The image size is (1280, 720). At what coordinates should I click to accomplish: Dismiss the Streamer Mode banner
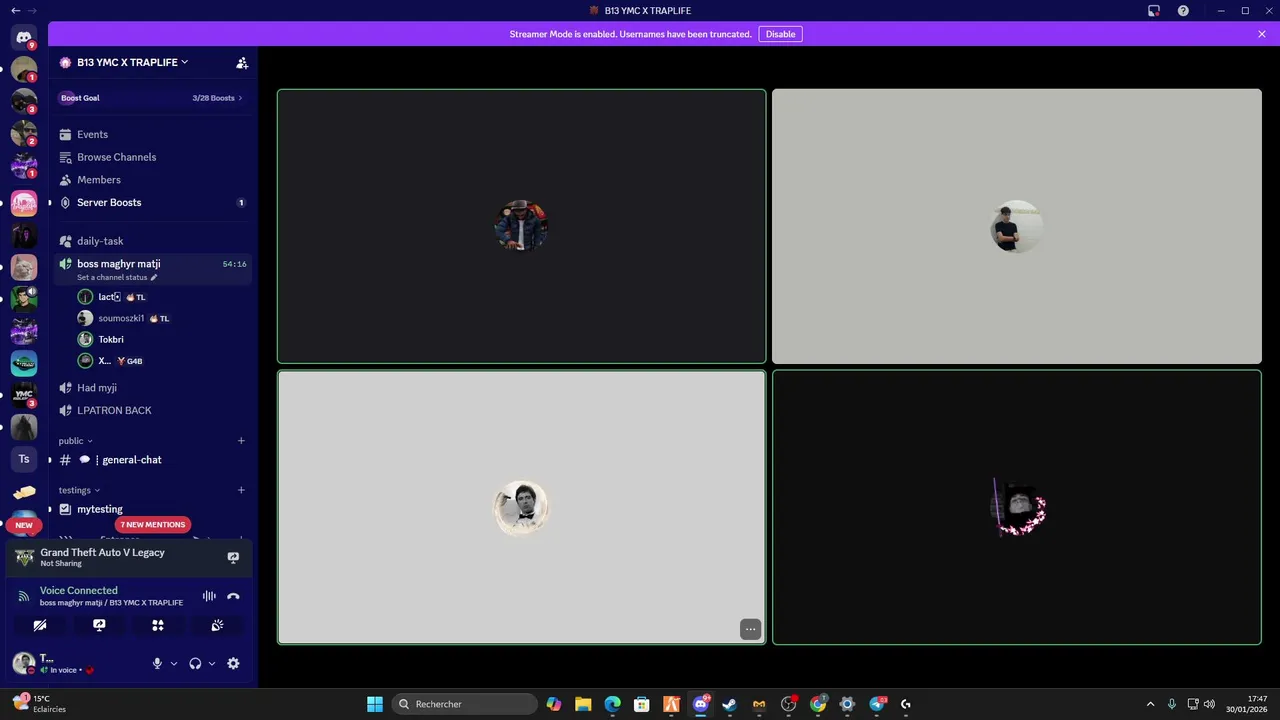pos(1262,34)
